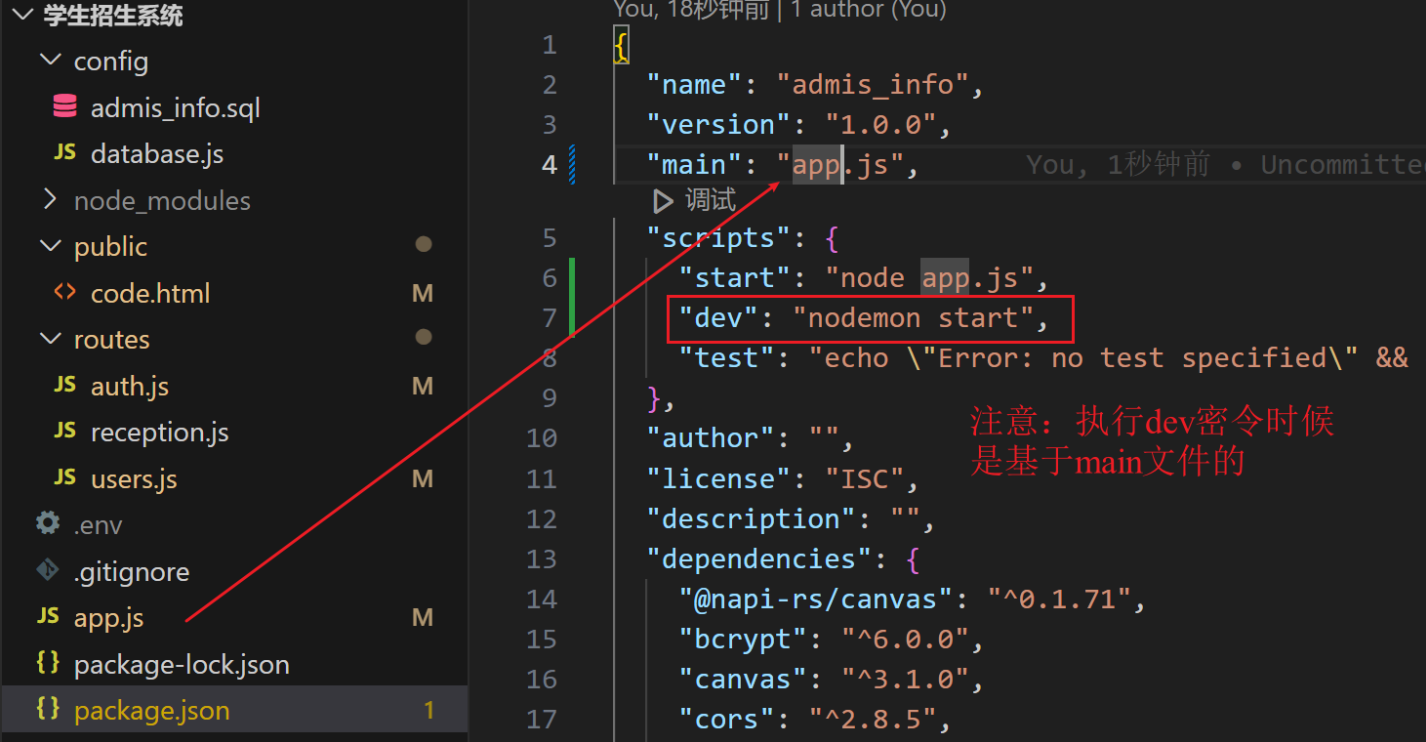
Task: Click the braces icon beside package-lock.json
Action: coord(48,663)
